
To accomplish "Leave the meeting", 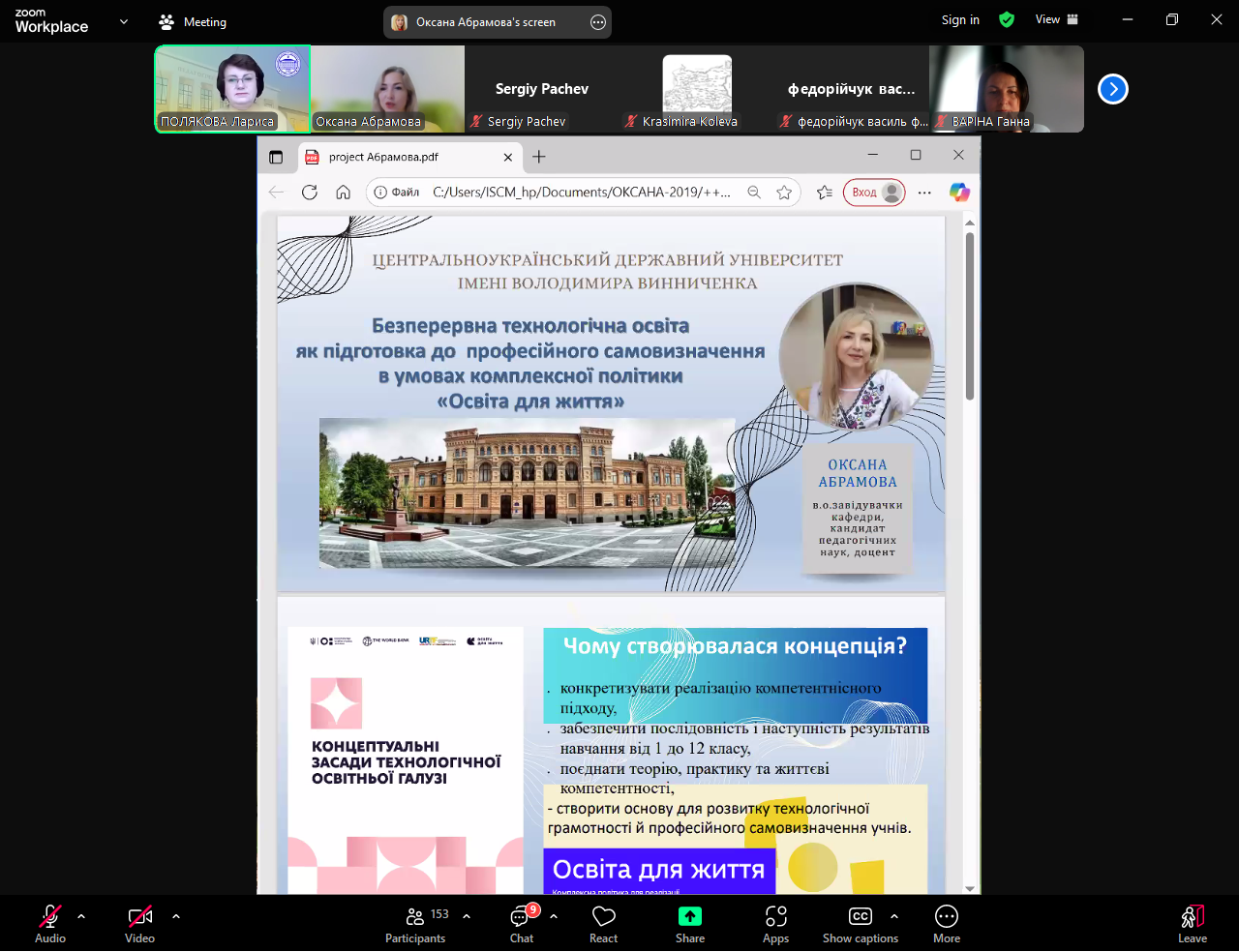I will [1192, 924].
